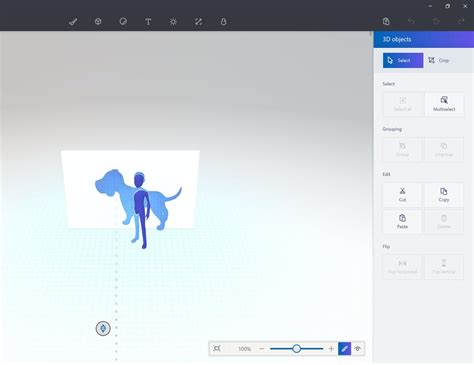This screenshot has height=365, width=474.
Task: Click the plus zoom-in button
Action: click(x=331, y=349)
